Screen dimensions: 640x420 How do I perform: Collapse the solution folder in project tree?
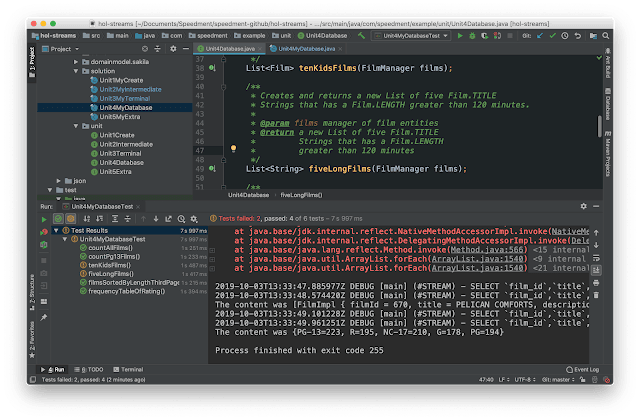tap(76, 71)
